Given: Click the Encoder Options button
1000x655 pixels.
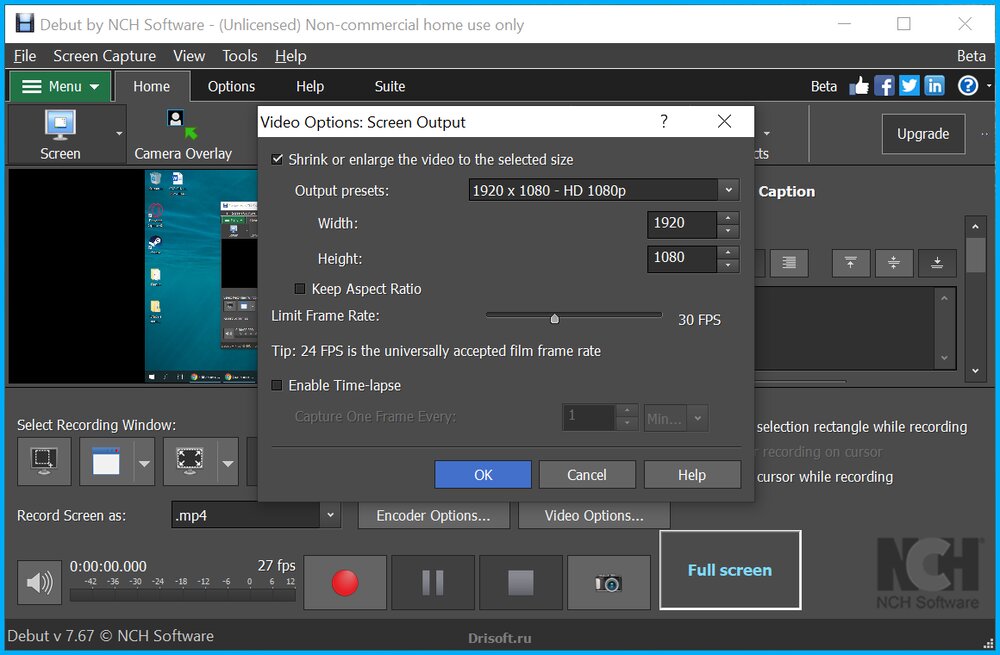Looking at the screenshot, I should (433, 515).
